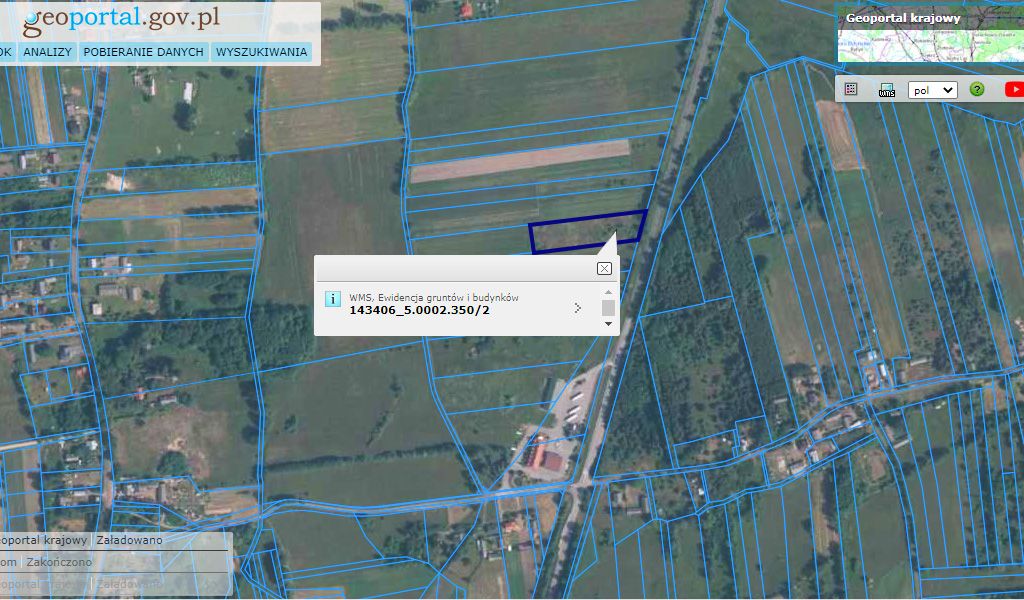Image resolution: width=1024 pixels, height=600 pixels.
Task: Click 'Załadowano' status in top status row
Action: 129,540
